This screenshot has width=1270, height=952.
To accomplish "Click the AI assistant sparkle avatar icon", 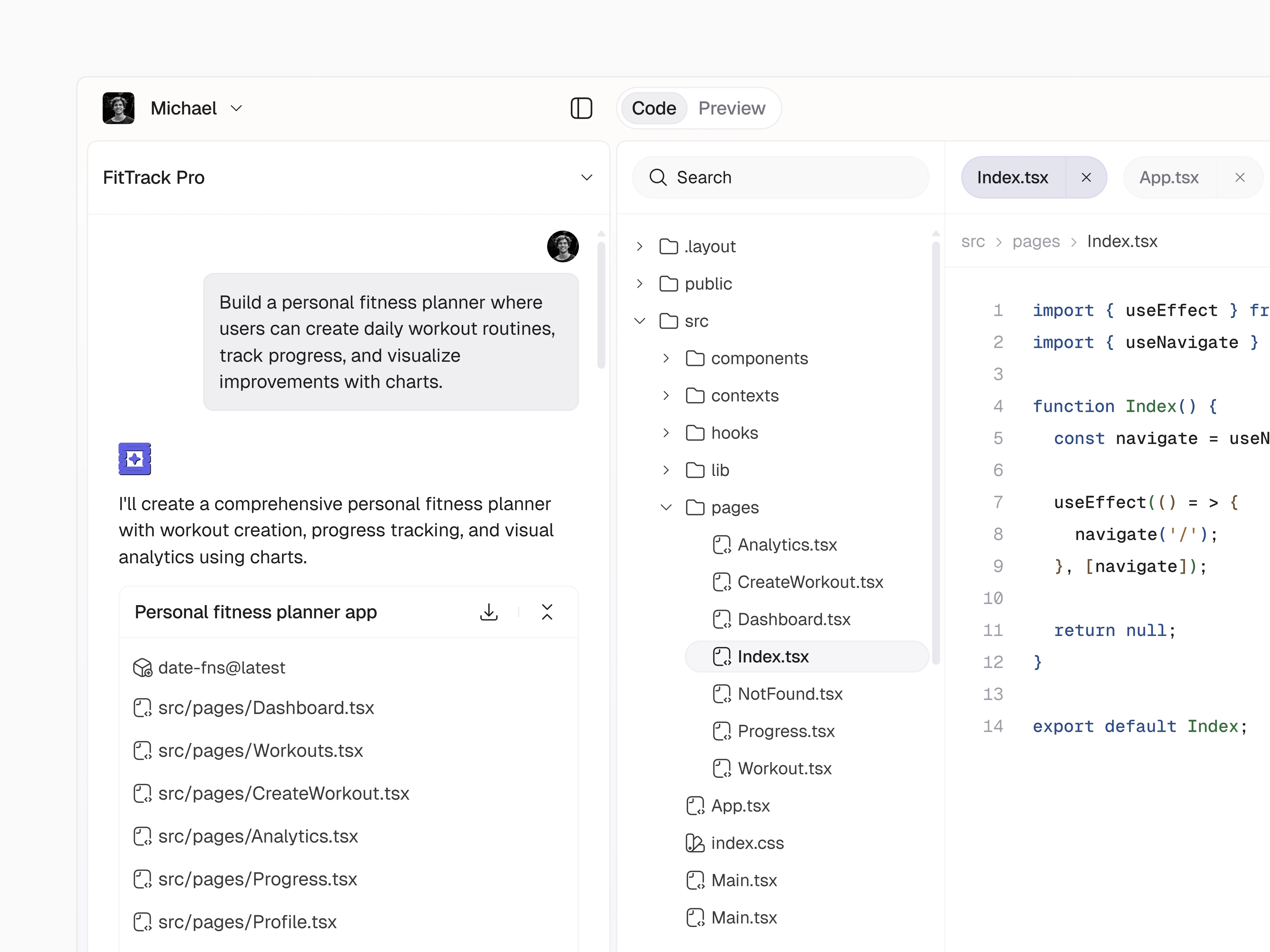I will click(135, 459).
